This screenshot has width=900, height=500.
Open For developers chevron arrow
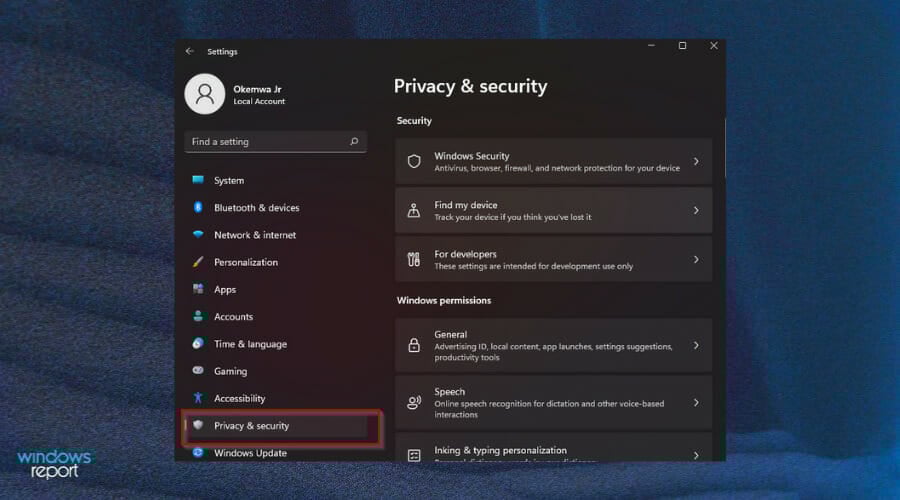(x=696, y=259)
